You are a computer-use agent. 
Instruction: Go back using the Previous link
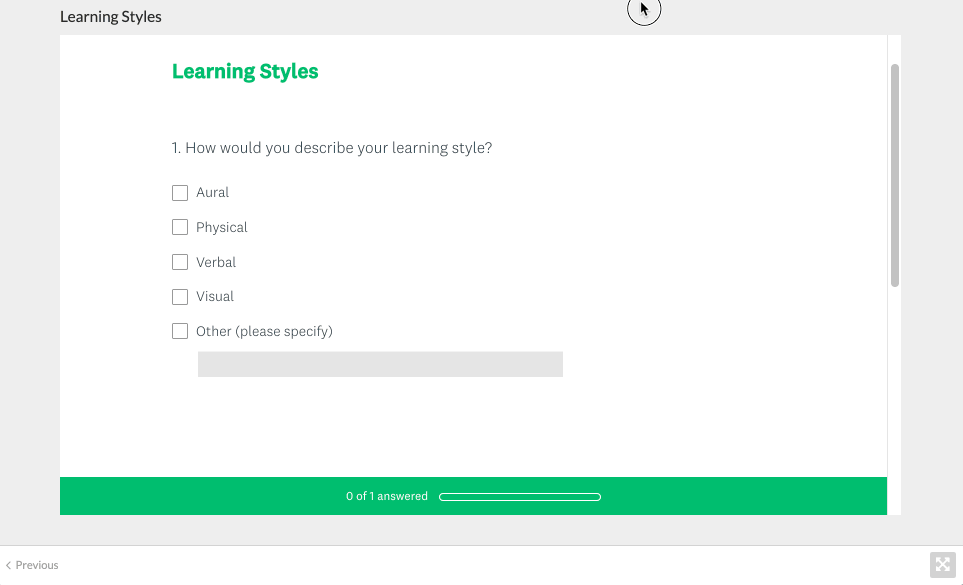pyautogui.click(x=37, y=565)
